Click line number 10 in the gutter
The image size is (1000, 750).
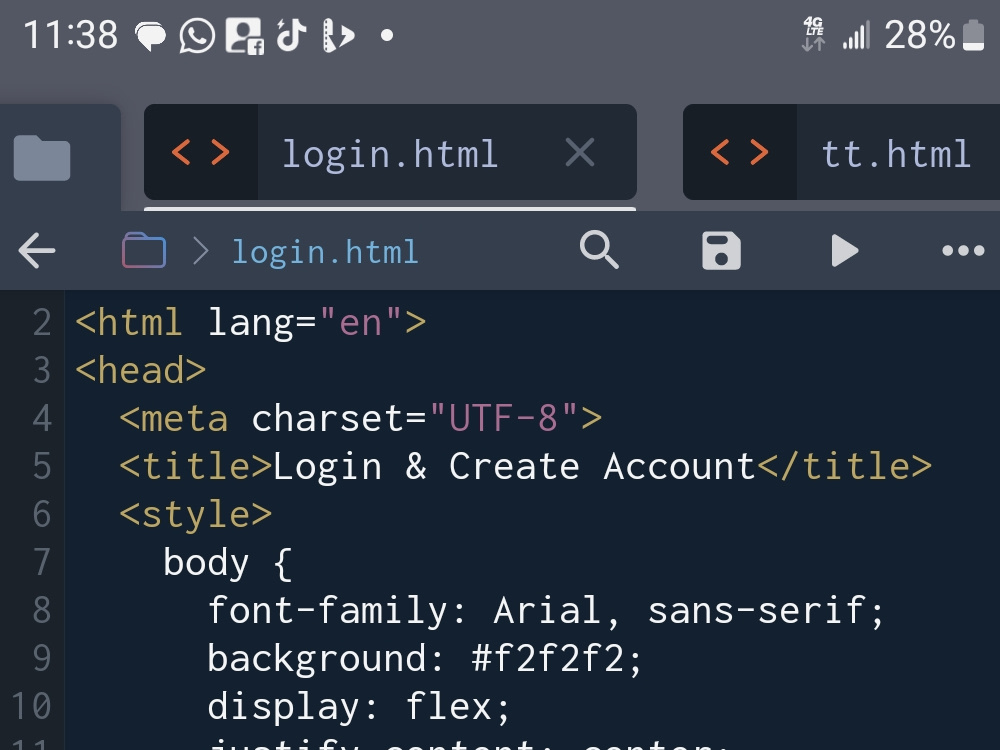pos(31,706)
